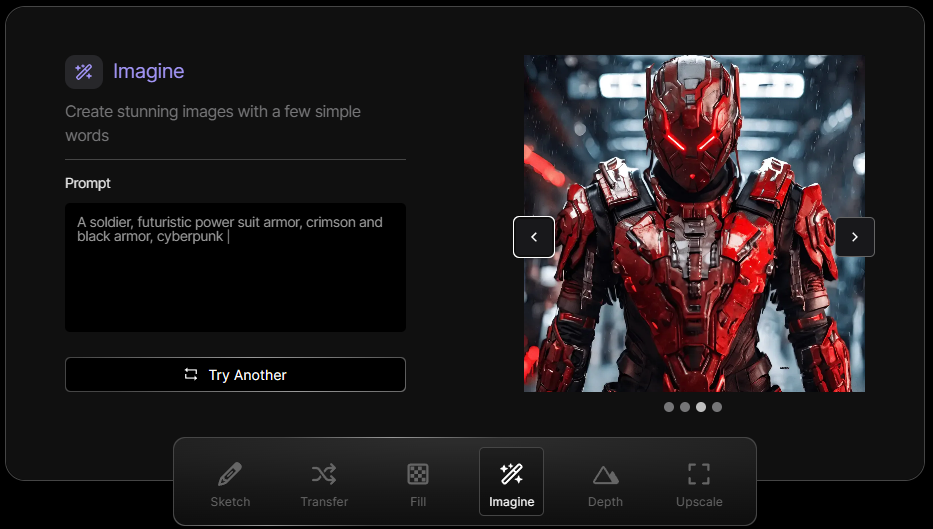Jump to the second carousel dot
This screenshot has height=529, width=933.
[x=685, y=407]
